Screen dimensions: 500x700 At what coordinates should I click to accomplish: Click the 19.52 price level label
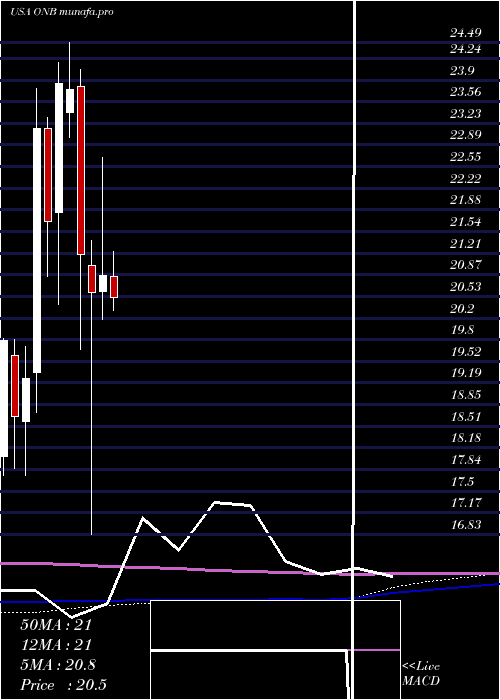point(465,351)
